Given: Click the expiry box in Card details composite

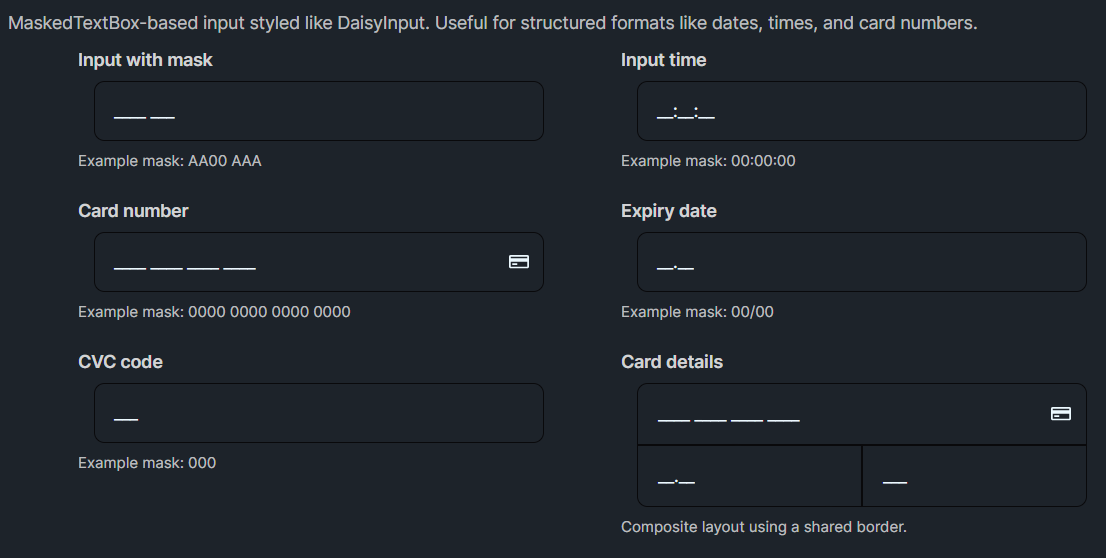Looking at the screenshot, I should [749, 477].
